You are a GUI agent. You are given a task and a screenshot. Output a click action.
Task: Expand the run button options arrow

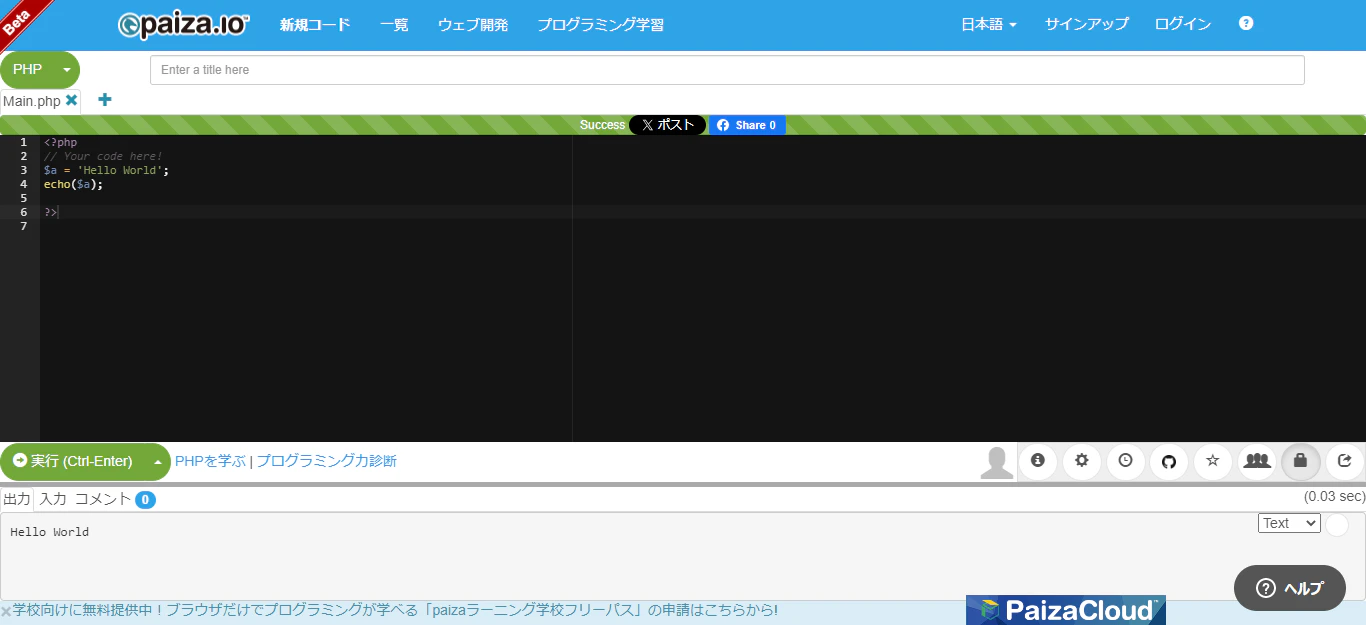point(157,462)
